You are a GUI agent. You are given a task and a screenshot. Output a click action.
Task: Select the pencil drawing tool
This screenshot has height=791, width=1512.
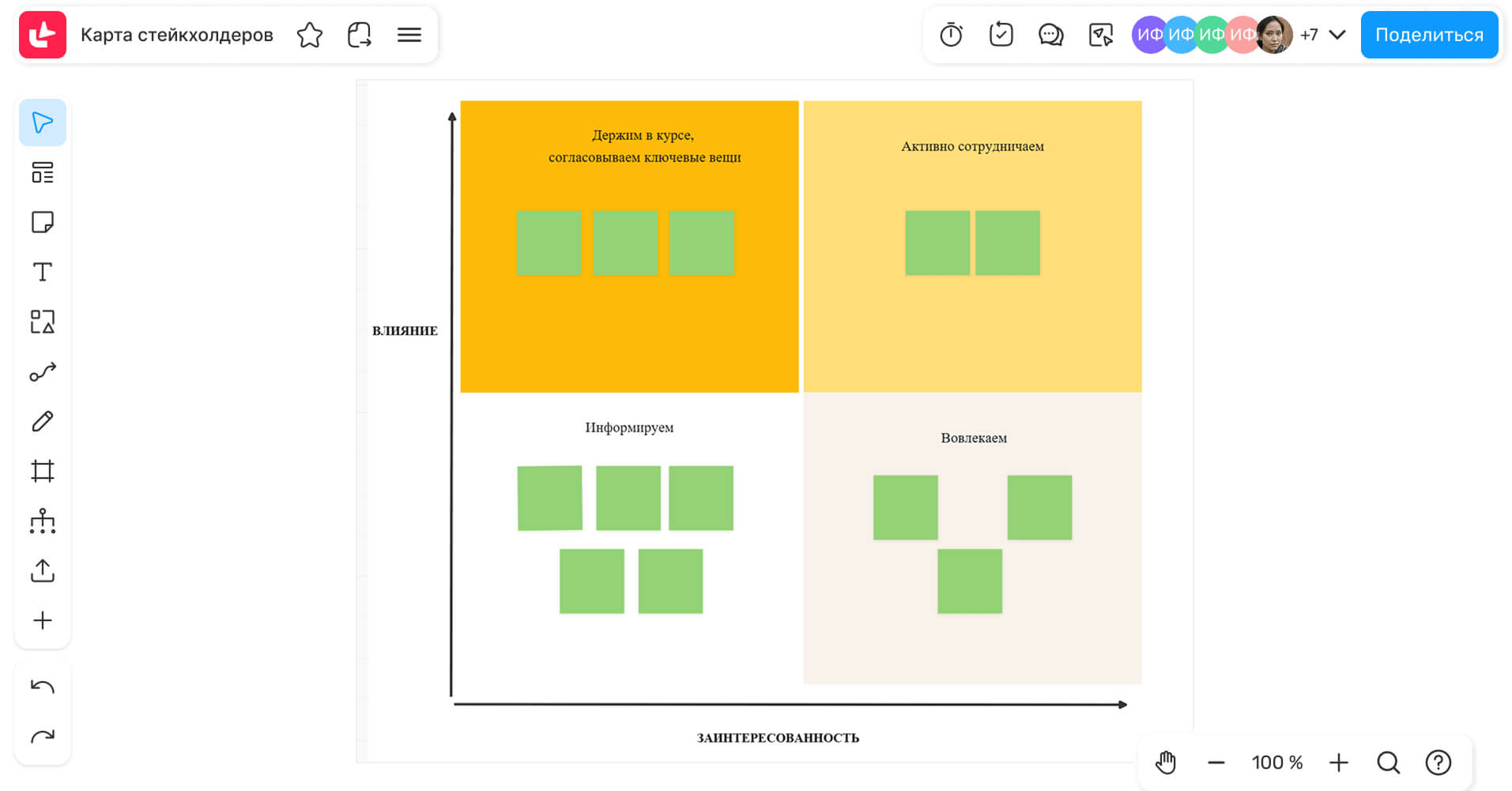[42, 421]
